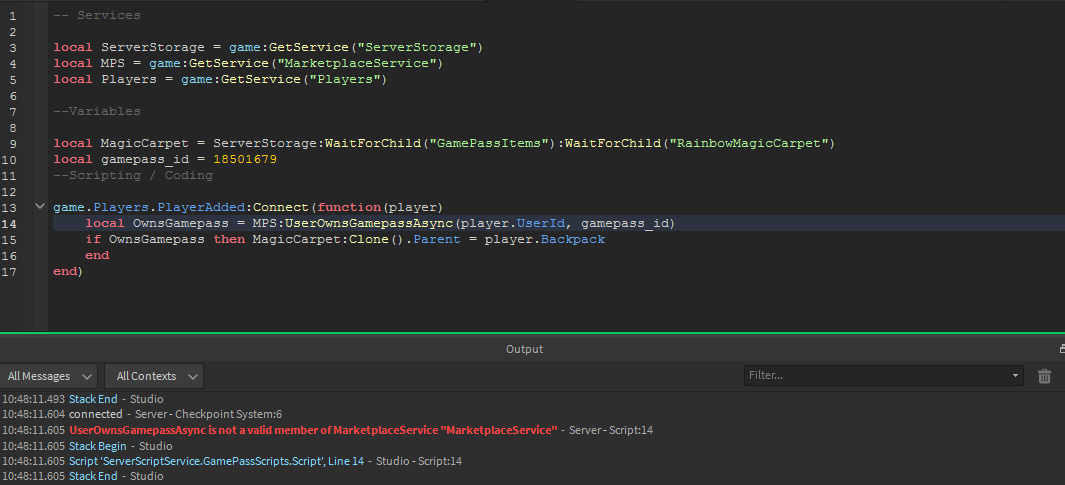Place cursor on gamepass id value 18501679
This screenshot has height=485, width=1065.
click(x=245, y=159)
